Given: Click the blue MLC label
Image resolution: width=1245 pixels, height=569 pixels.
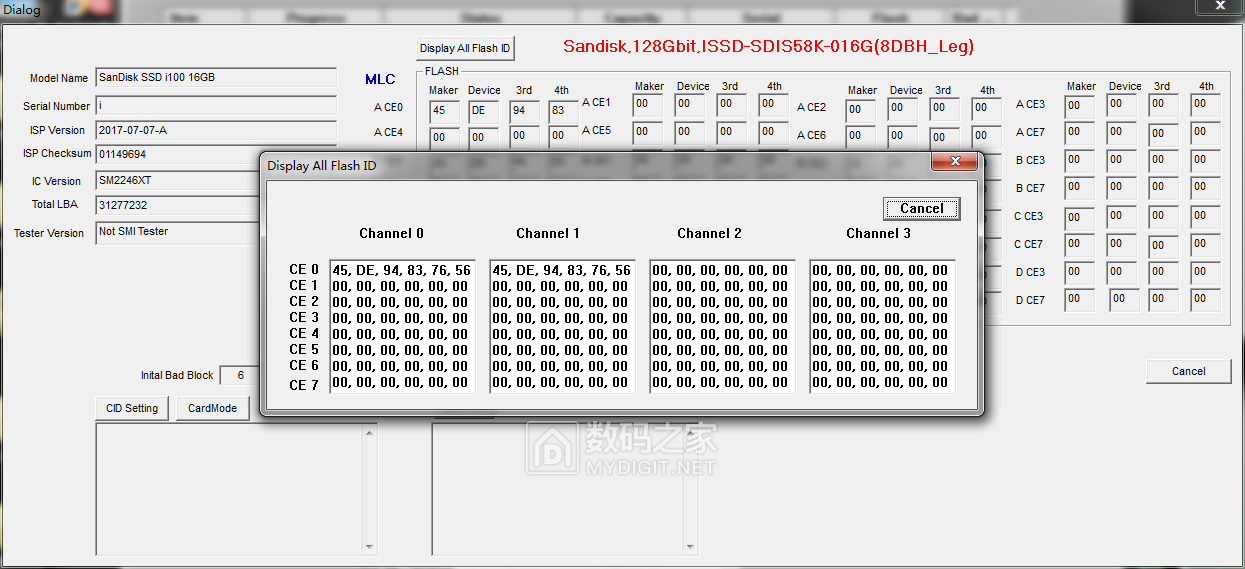Looking at the screenshot, I should click(x=380, y=79).
